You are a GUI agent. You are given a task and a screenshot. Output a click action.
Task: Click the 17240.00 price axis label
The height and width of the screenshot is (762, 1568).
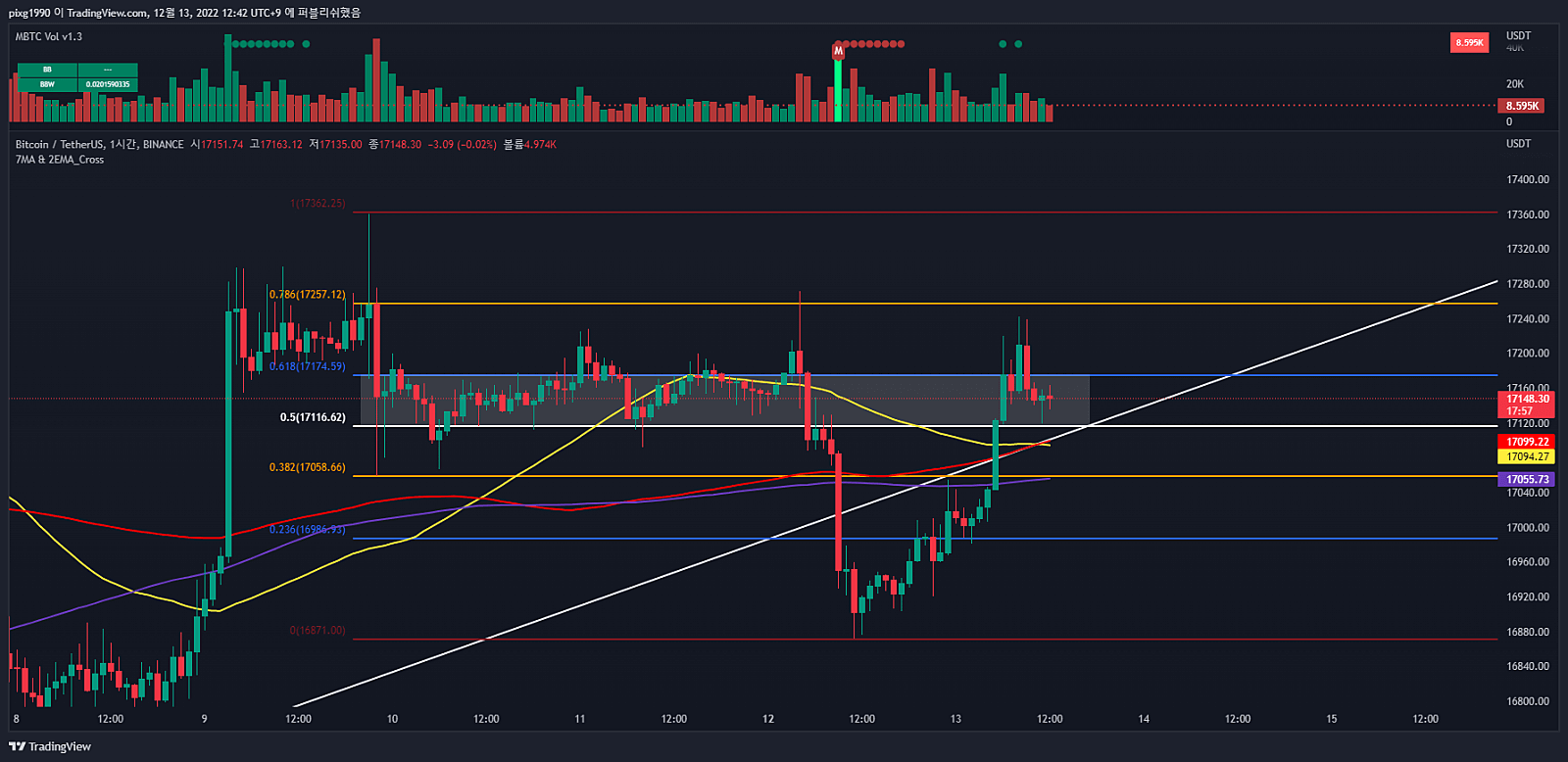pos(1528,318)
